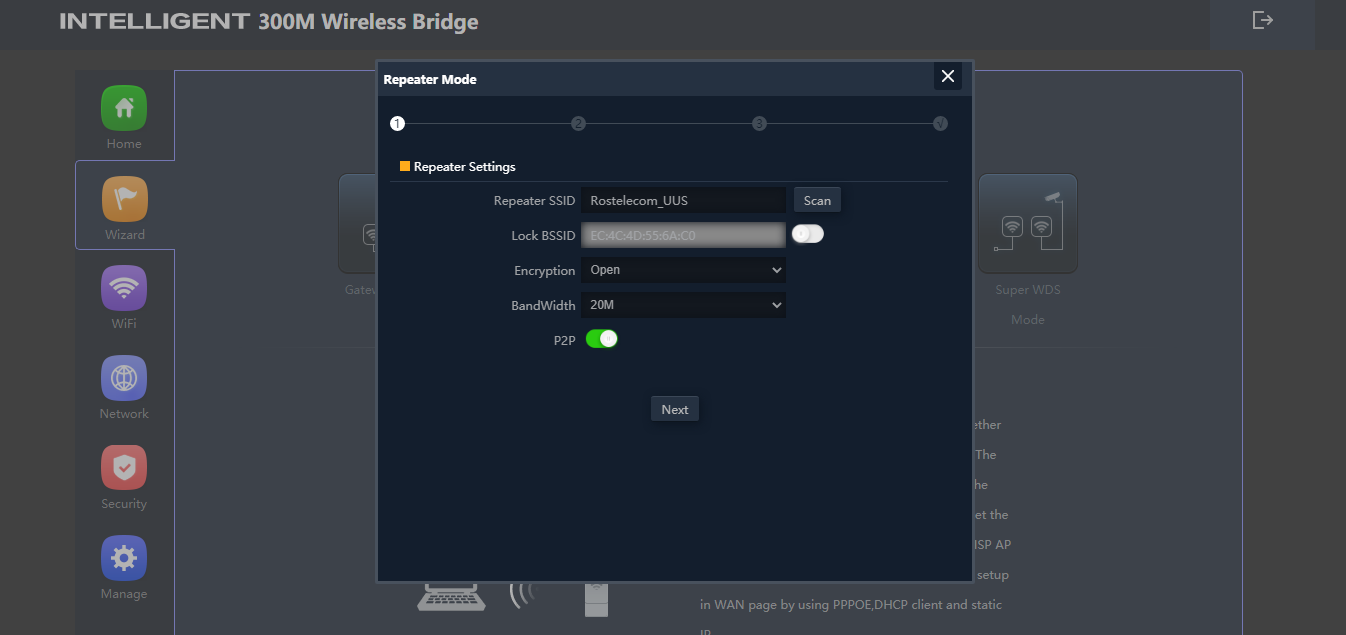Toggle the Lock BSSID switch
Viewport: 1346px width, 635px height.
[807, 234]
